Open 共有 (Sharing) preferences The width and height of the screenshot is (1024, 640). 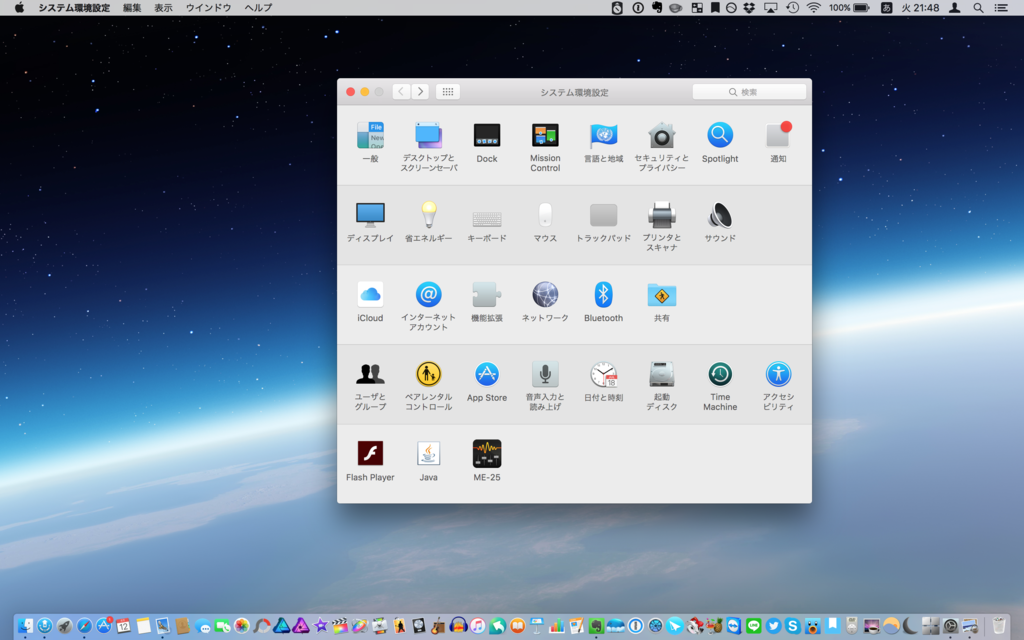tap(662, 302)
